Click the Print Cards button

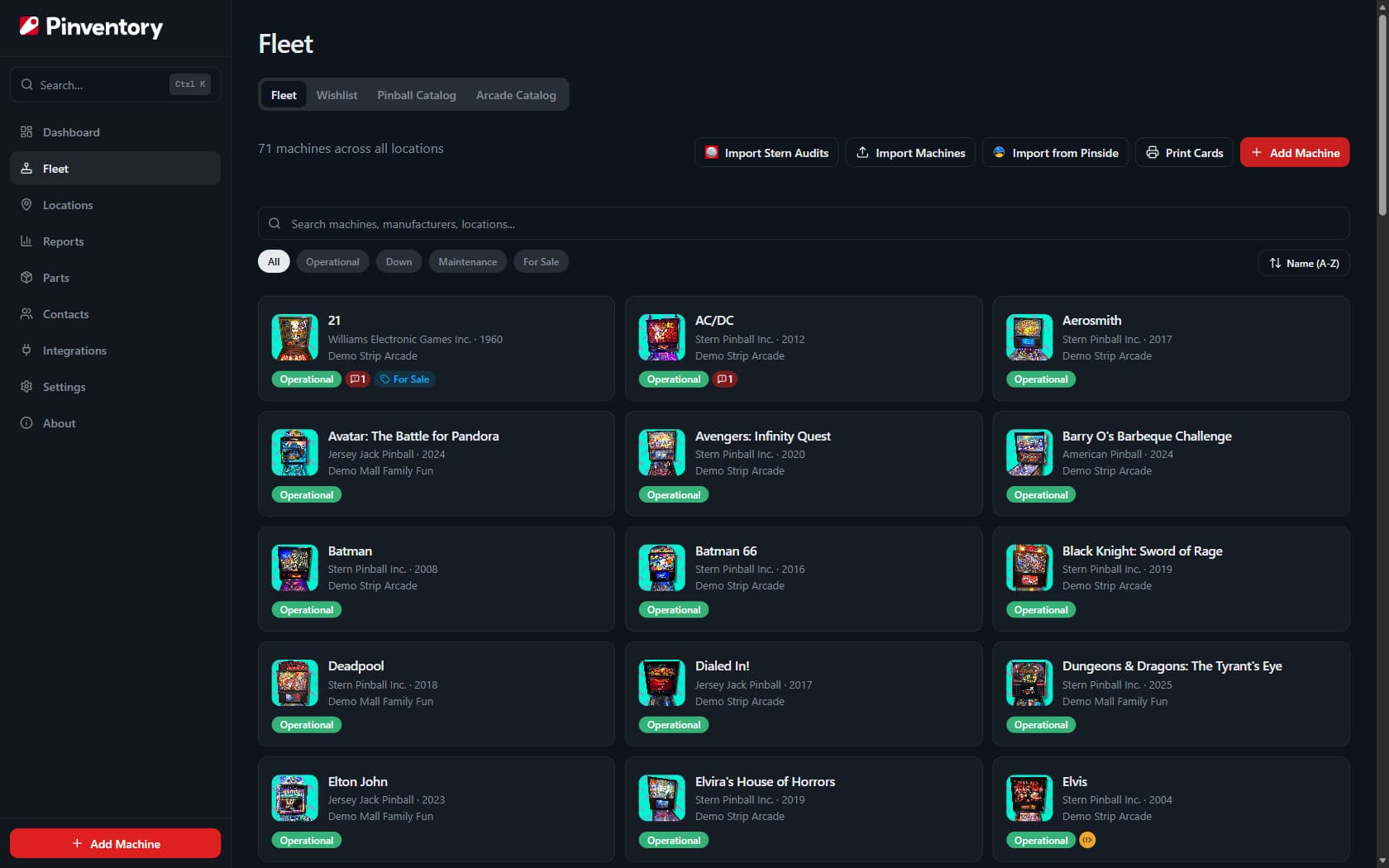point(1184,153)
